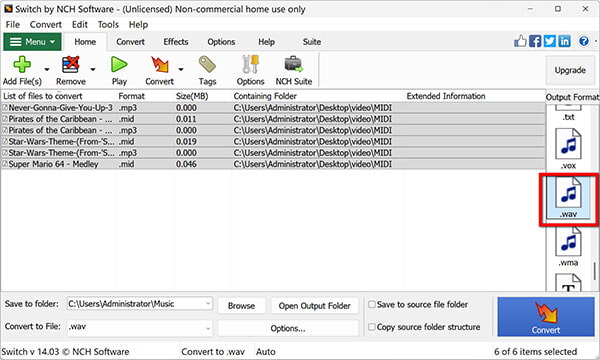
Task: Sort by the Containing Folder column header
Action: click(x=265, y=96)
